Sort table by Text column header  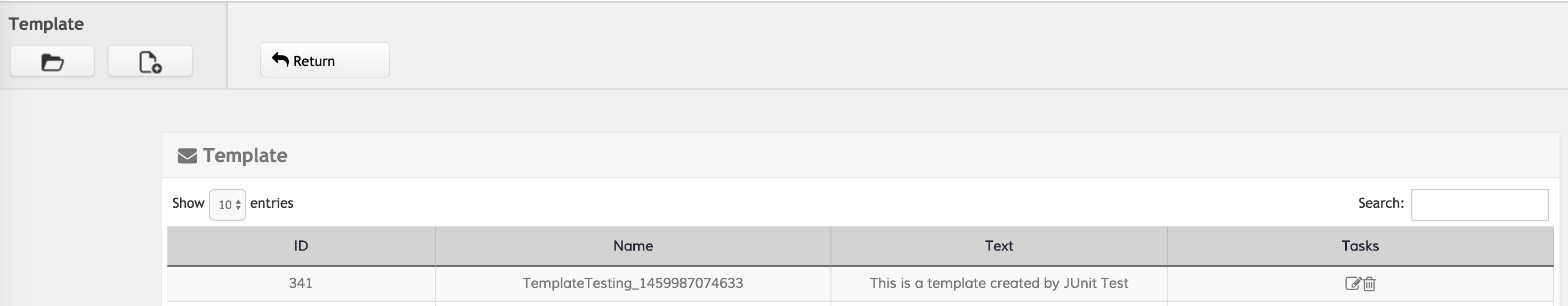click(x=998, y=246)
